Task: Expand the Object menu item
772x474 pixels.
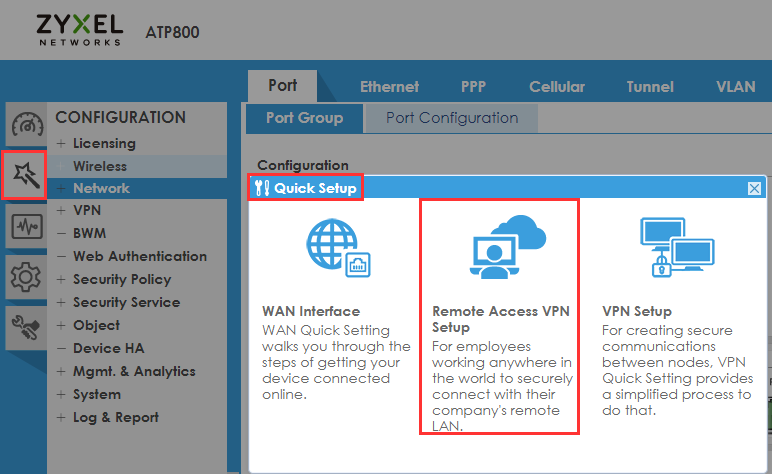Action: tap(96, 325)
